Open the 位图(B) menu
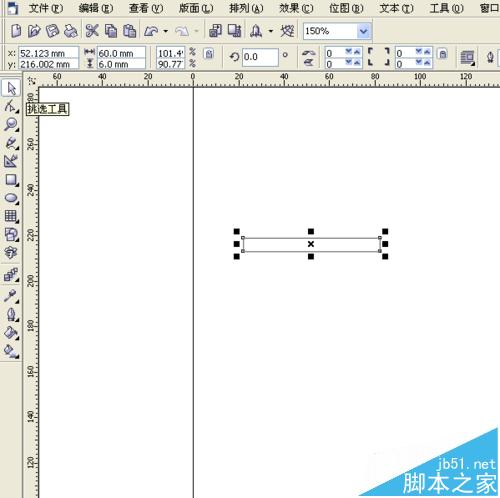This screenshot has width=500, height=498. [346, 8]
